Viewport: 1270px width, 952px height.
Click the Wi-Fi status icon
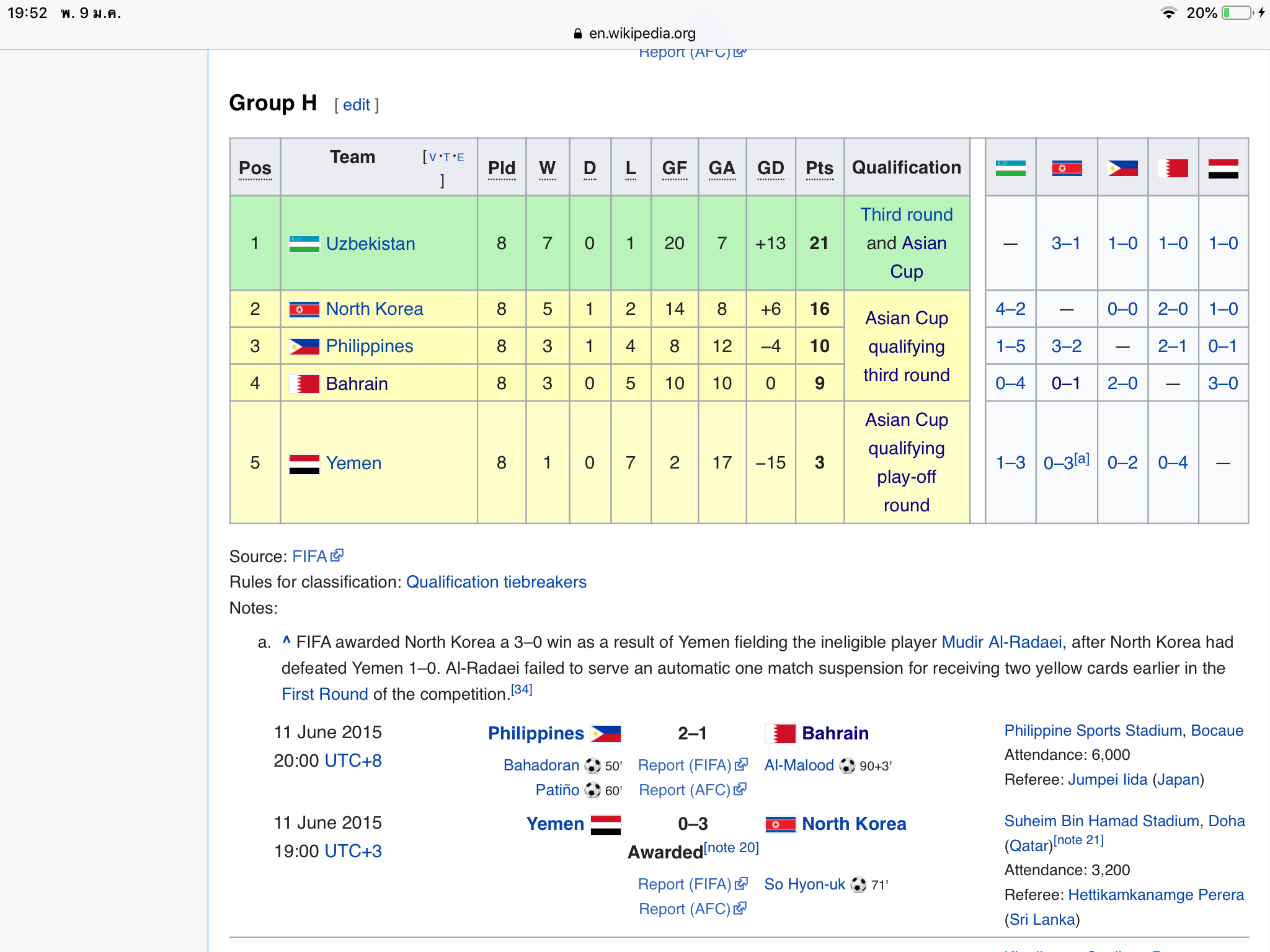click(1168, 13)
